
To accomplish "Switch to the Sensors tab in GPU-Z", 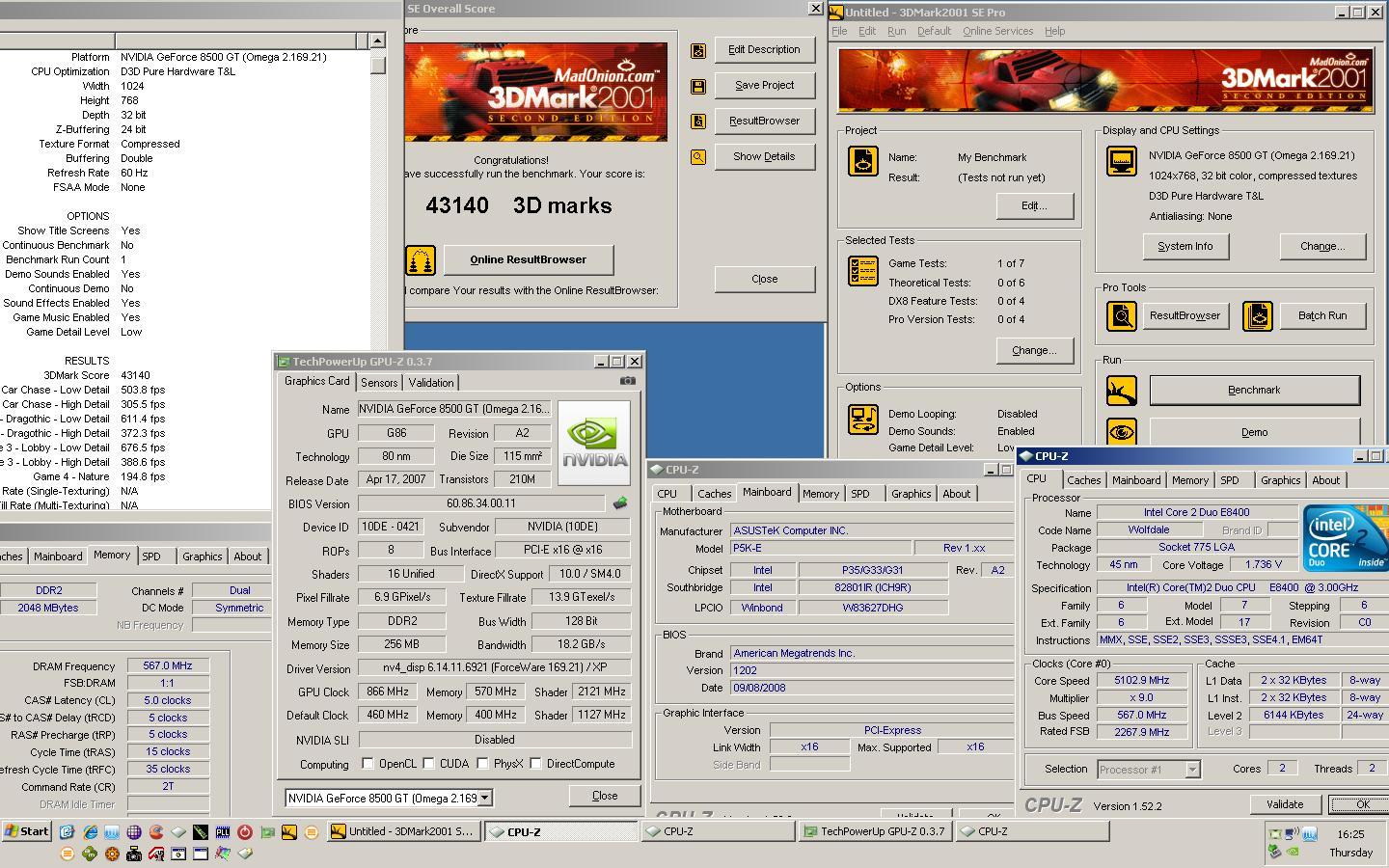I will click(x=379, y=383).
